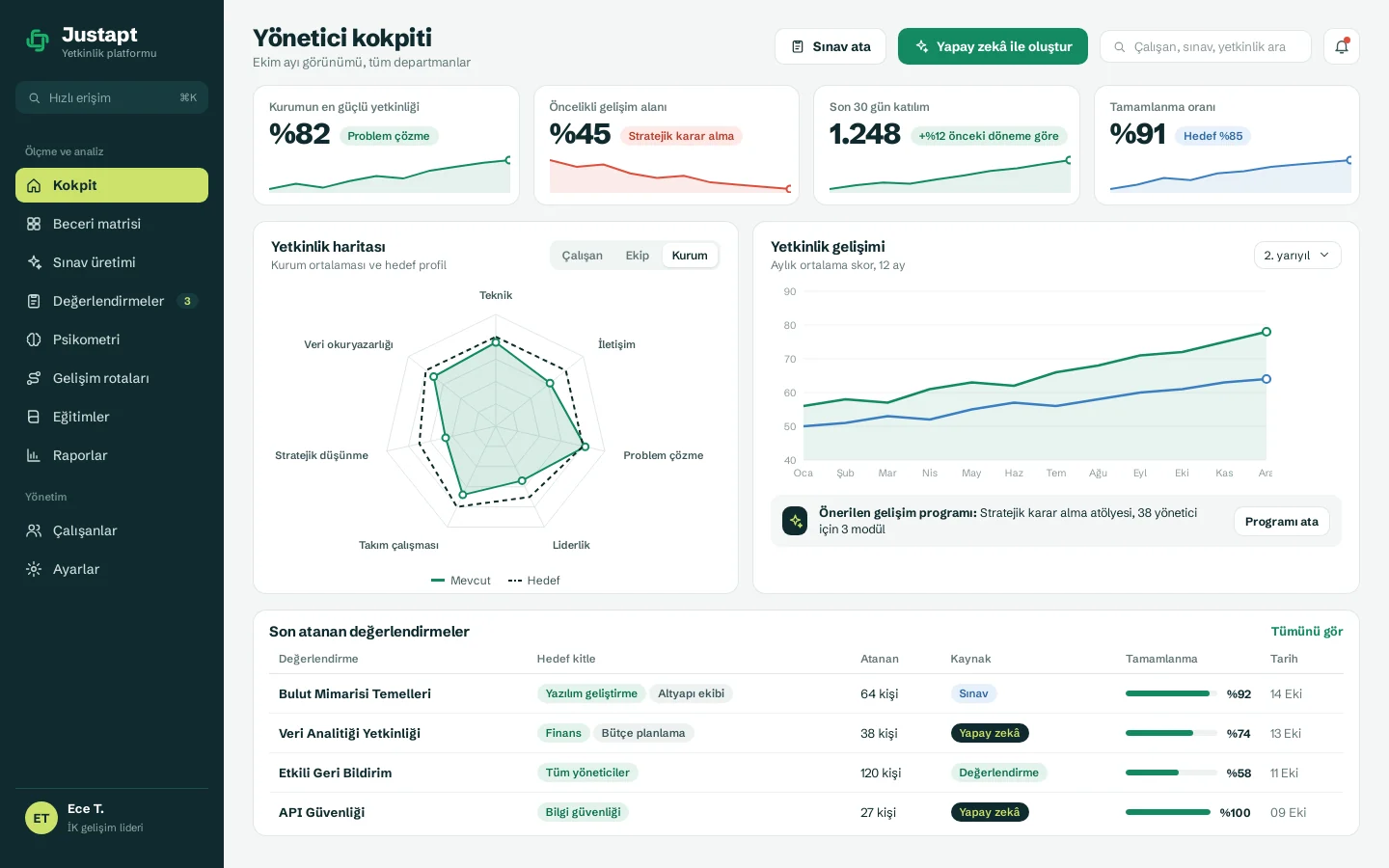Open the Tümünü gör link
The width and height of the screenshot is (1389, 868).
point(1306,632)
